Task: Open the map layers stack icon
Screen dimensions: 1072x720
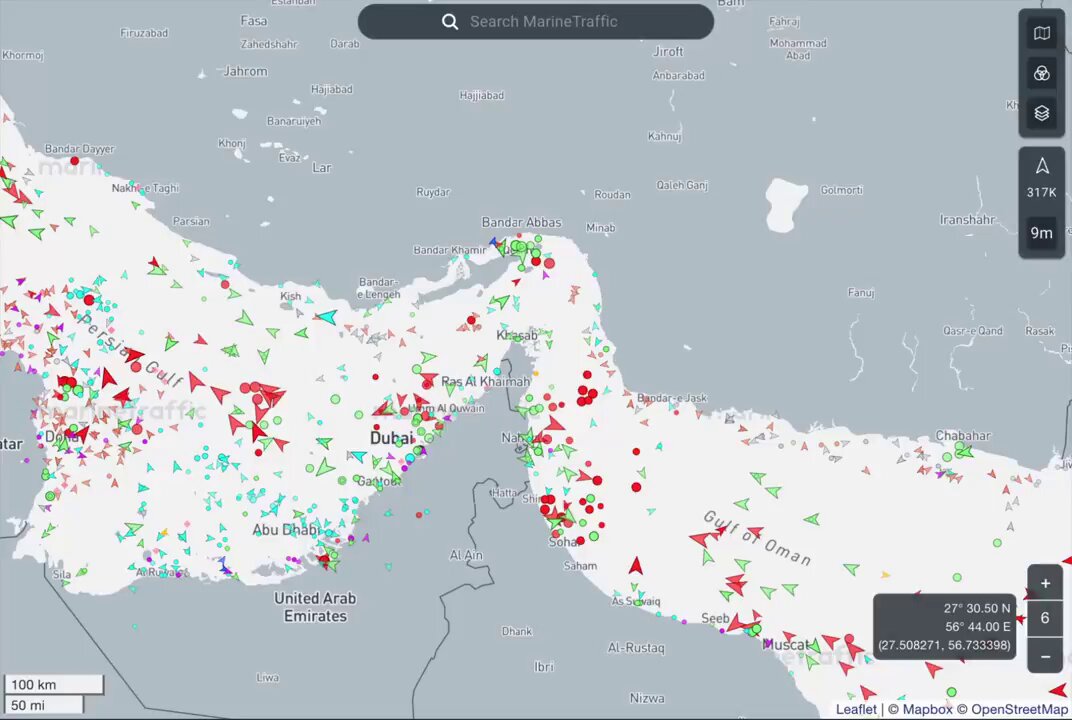Action: click(x=1041, y=113)
